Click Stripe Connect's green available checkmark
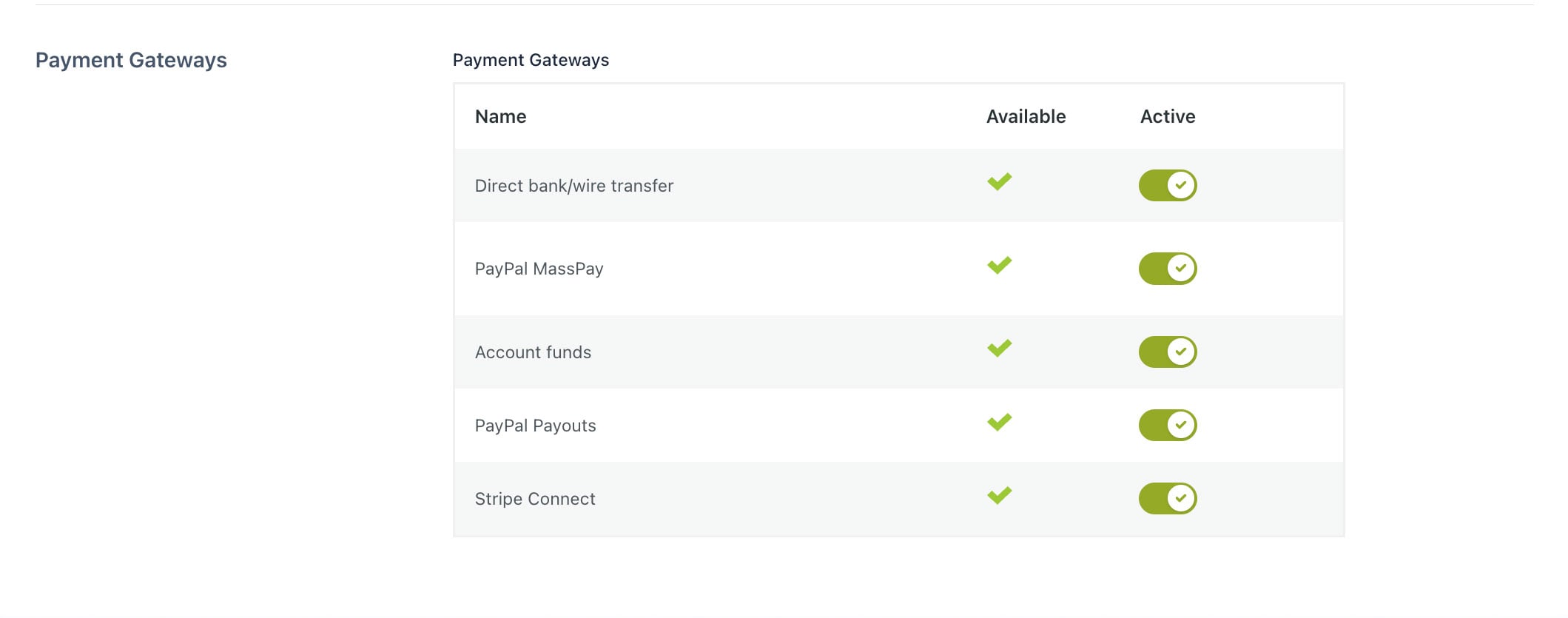Screen dimensions: 1568x618 pyautogui.click(x=999, y=495)
